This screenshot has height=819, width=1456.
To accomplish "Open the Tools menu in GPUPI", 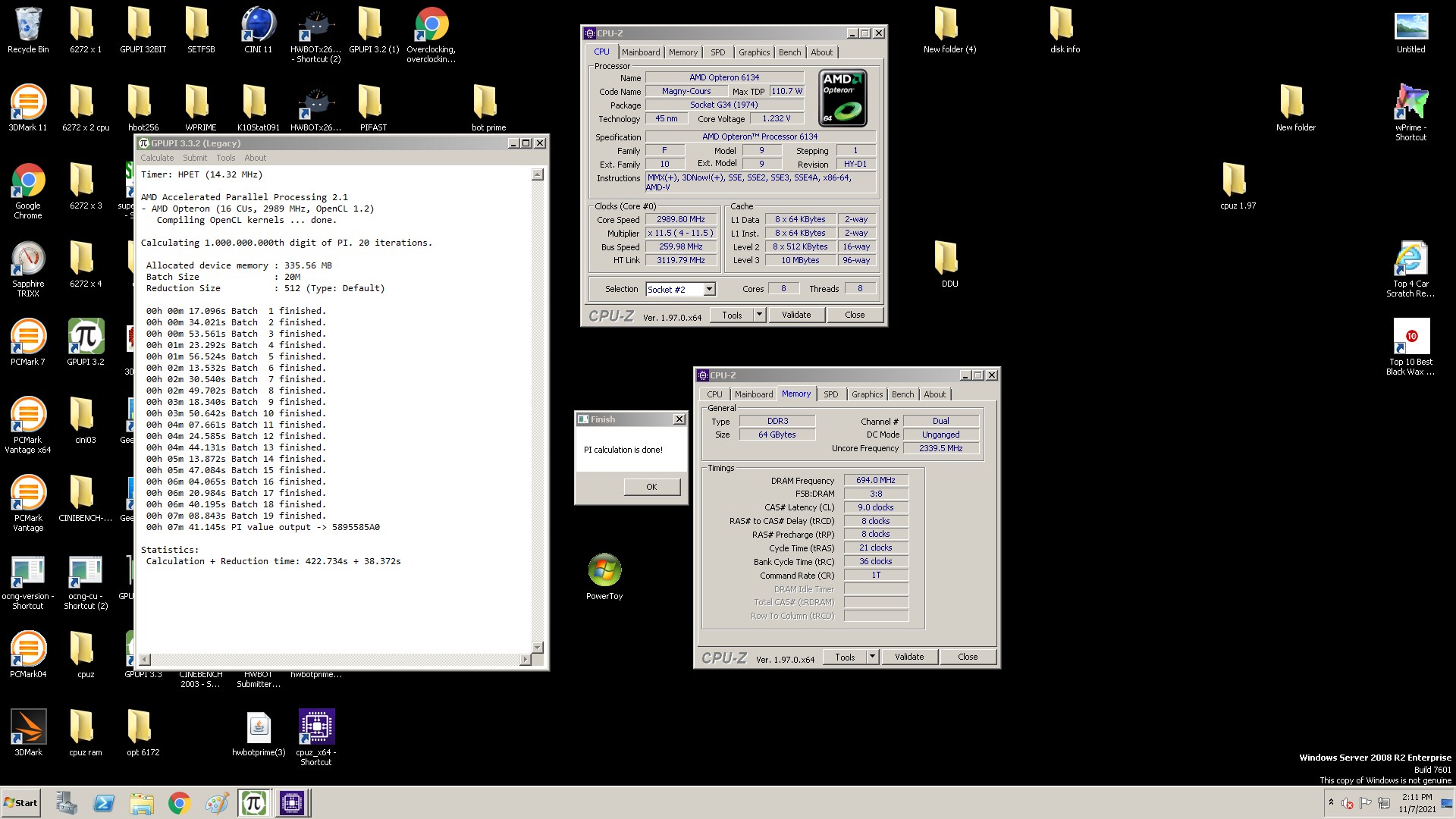I will [226, 158].
